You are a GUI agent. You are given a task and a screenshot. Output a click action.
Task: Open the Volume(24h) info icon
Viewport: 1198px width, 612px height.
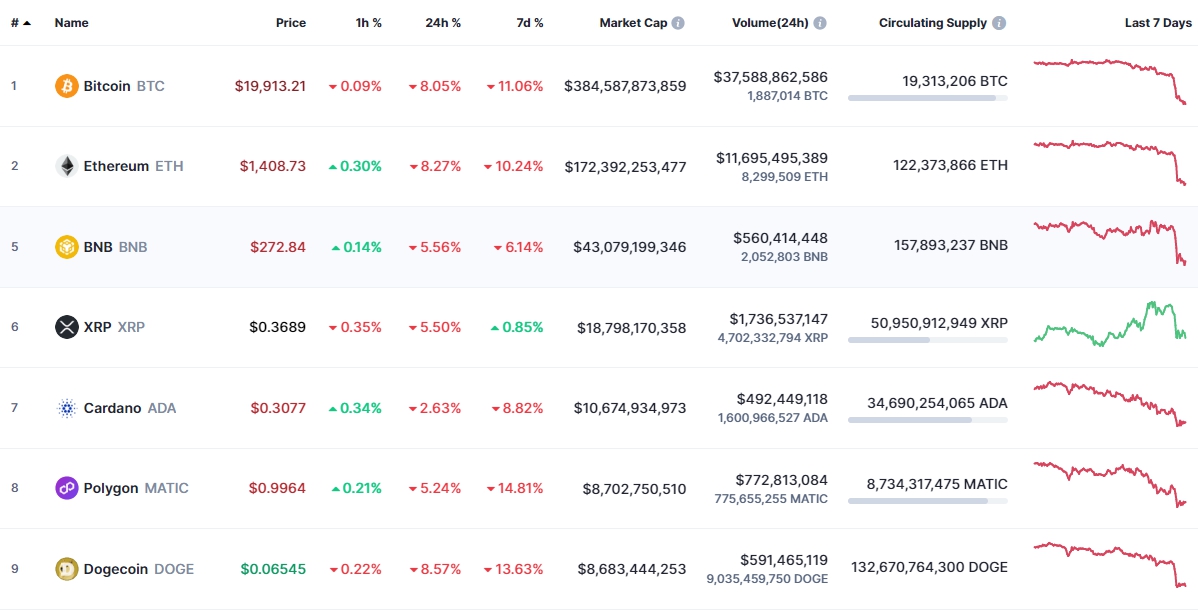pos(819,23)
